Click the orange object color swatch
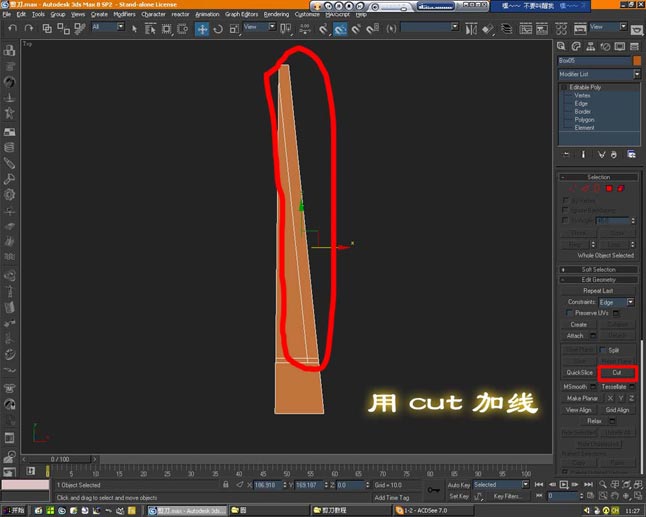646x517 pixels. [x=637, y=61]
